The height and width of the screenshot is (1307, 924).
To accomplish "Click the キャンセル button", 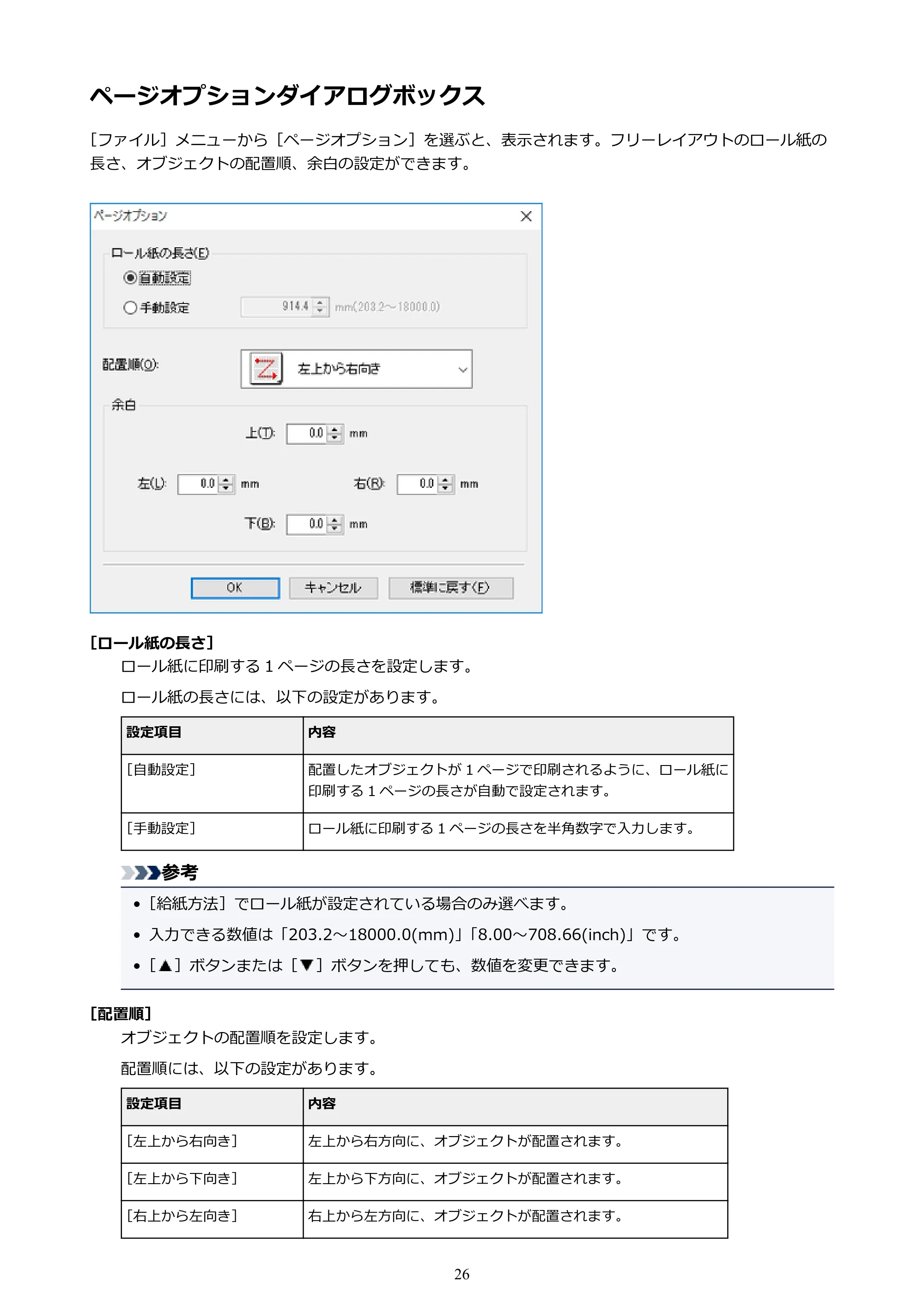I will point(333,588).
